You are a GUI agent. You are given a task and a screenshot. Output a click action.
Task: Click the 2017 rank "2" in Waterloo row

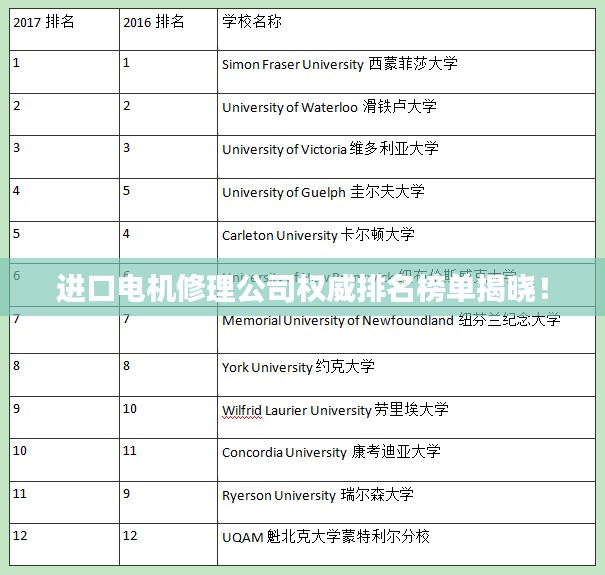click(17, 105)
